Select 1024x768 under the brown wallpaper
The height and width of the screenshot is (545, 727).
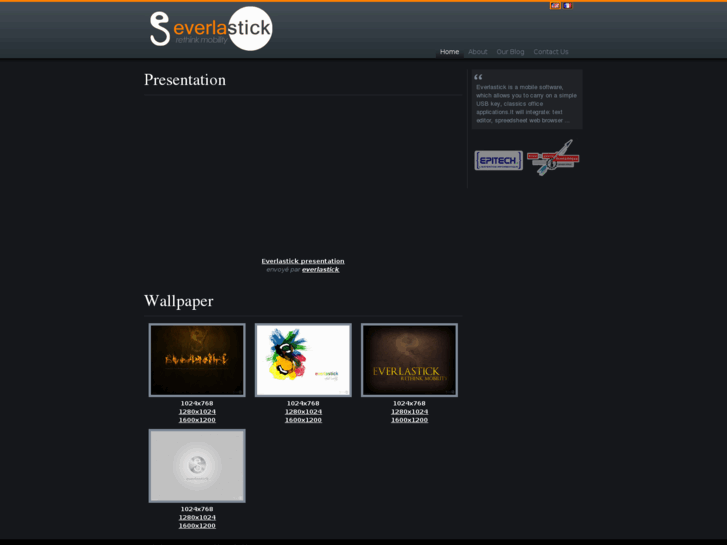click(x=409, y=404)
